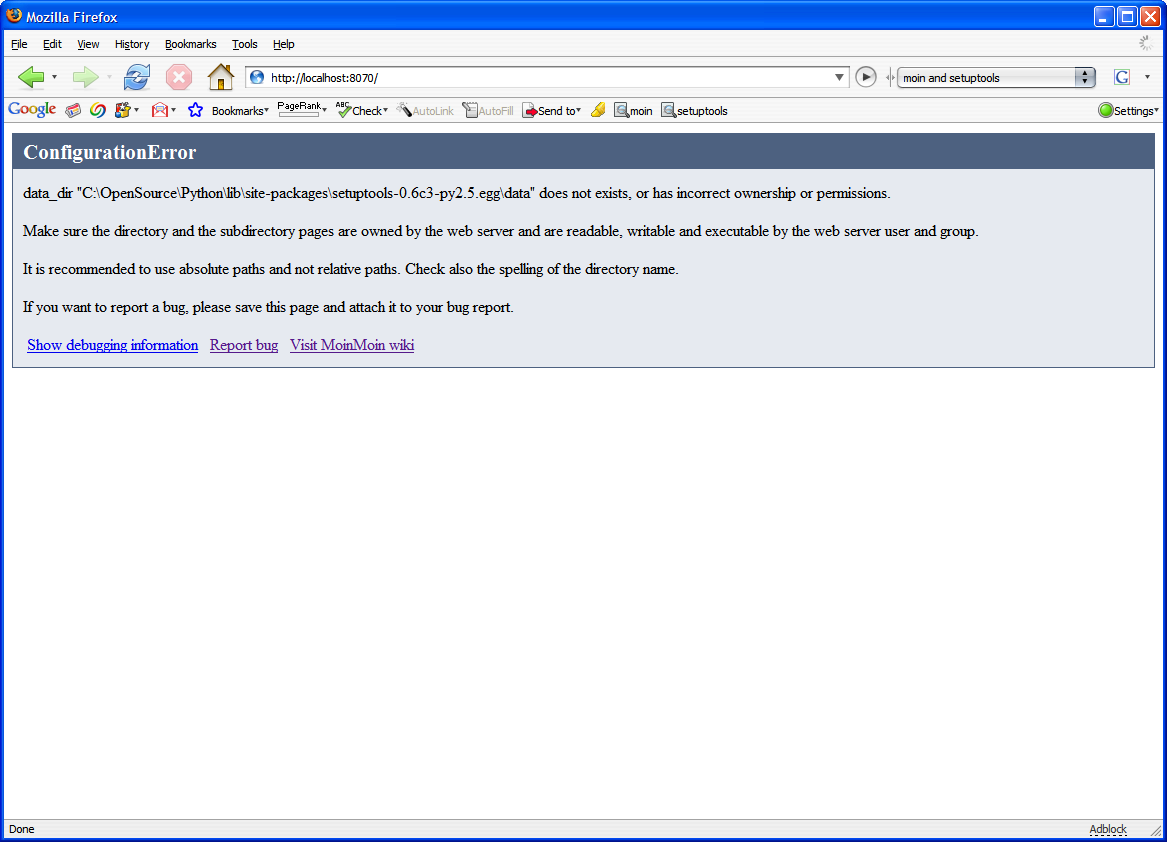Click the Show debugging information link
The width and height of the screenshot is (1167, 842).
click(112, 345)
